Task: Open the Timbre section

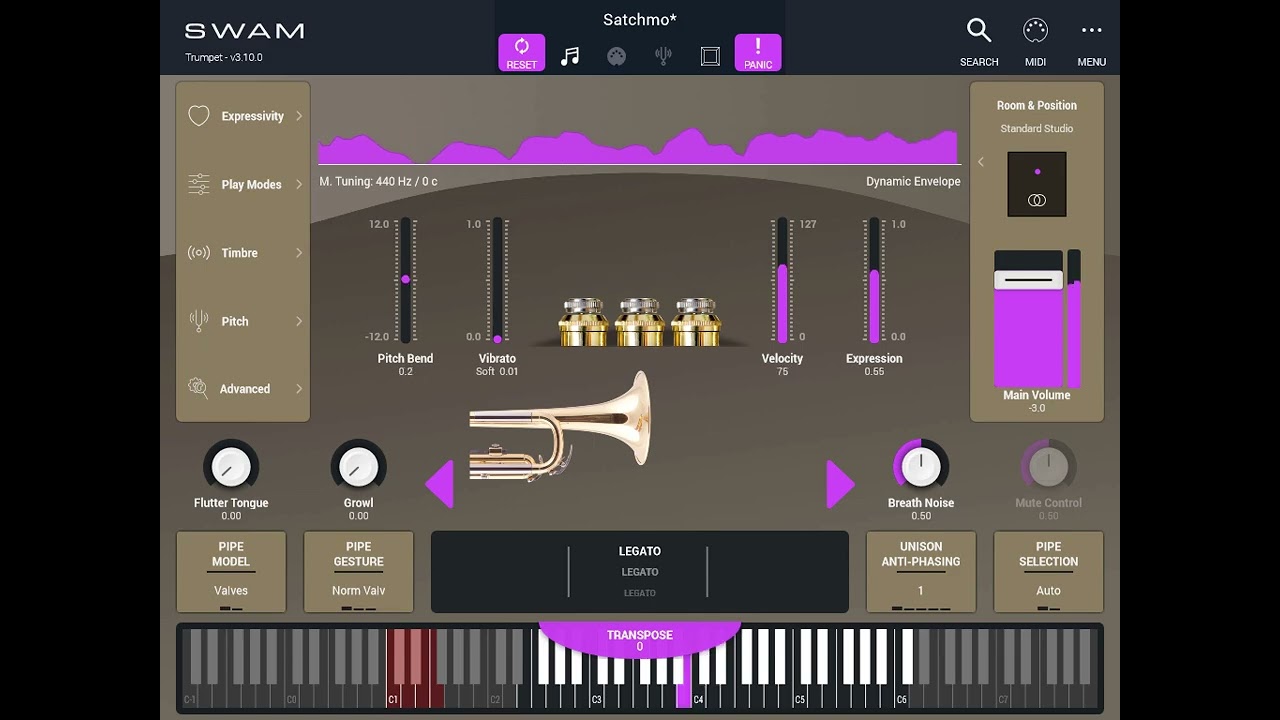Action: tap(243, 253)
